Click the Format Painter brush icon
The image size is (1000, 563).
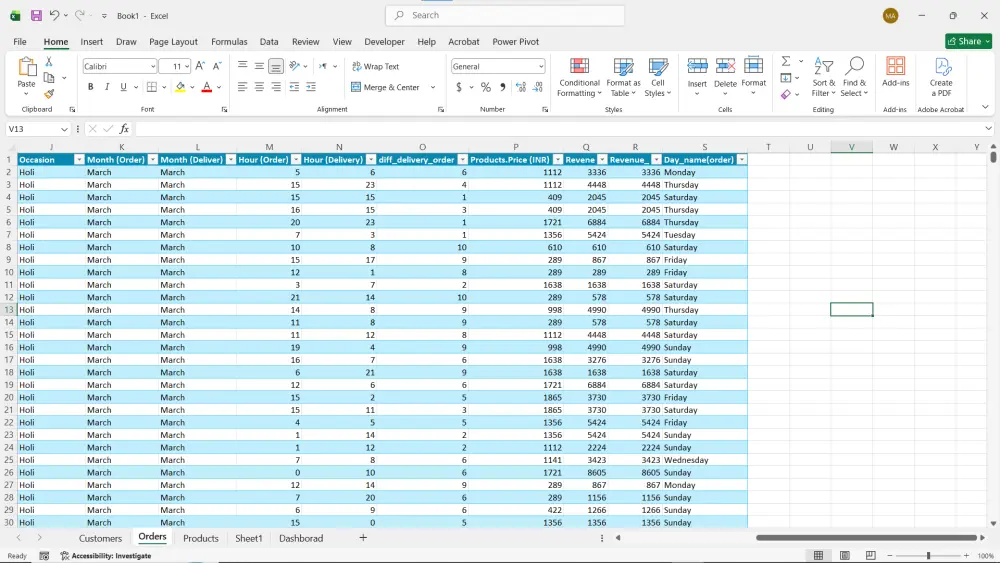click(49, 94)
